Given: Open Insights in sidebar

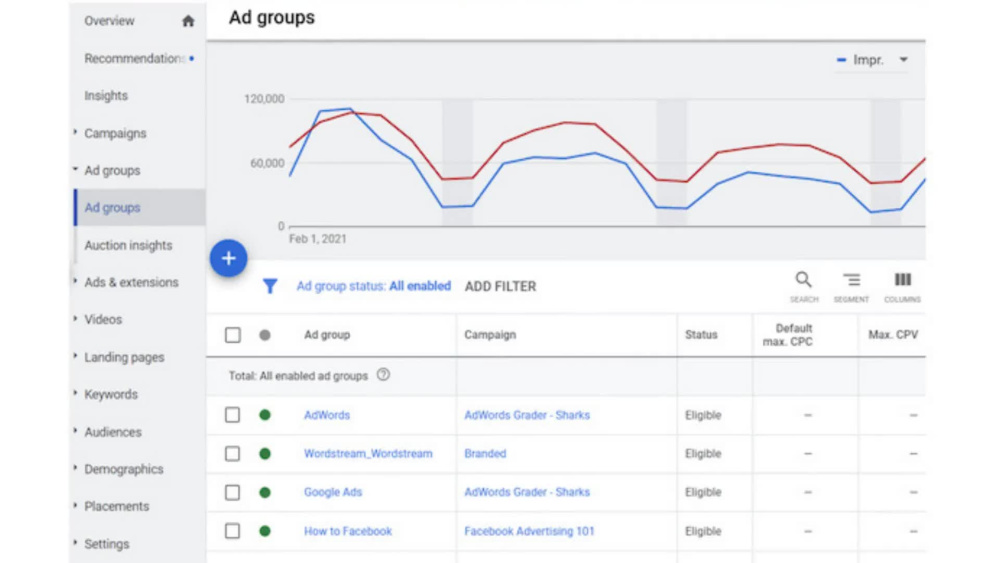Looking at the screenshot, I should [106, 96].
